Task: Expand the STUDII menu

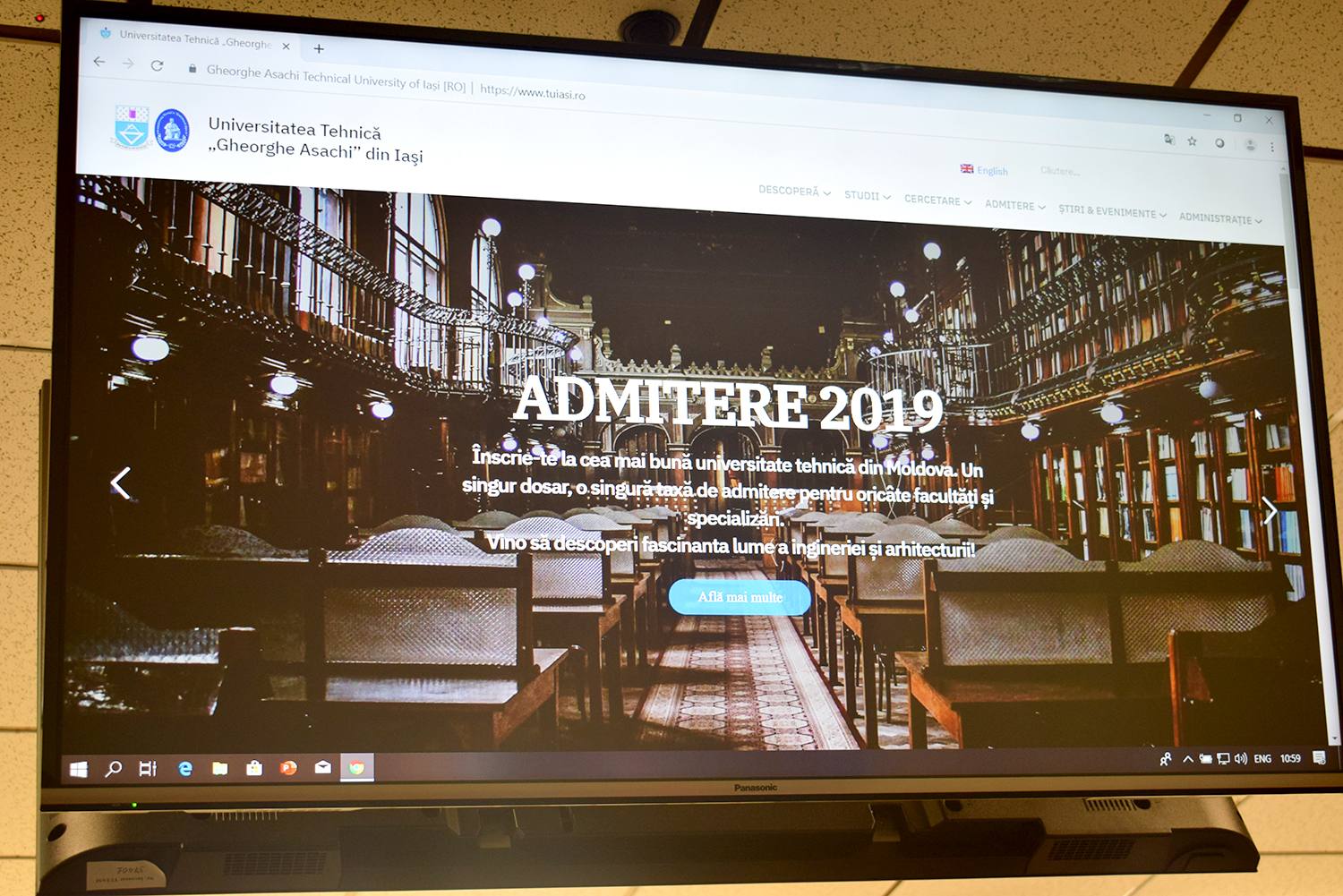Action: click(x=867, y=195)
